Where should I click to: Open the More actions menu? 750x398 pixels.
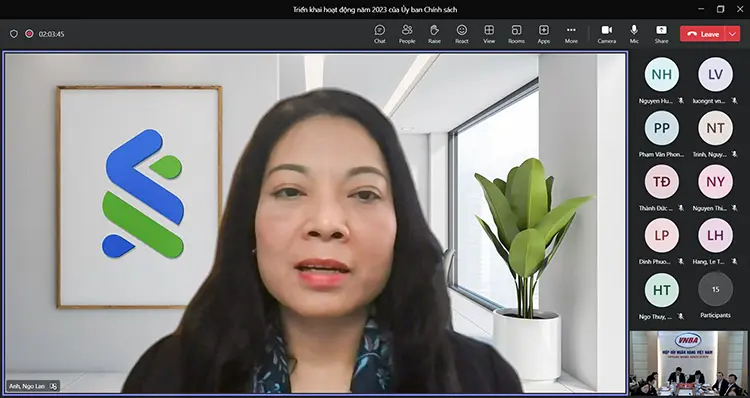click(571, 34)
